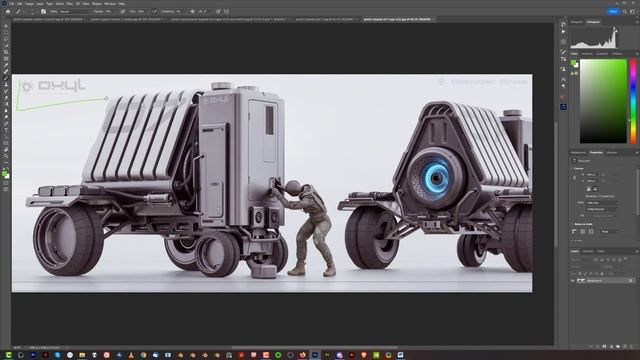Switch to the Channels tab
The width and height of the screenshot is (640, 360).
point(588,251)
